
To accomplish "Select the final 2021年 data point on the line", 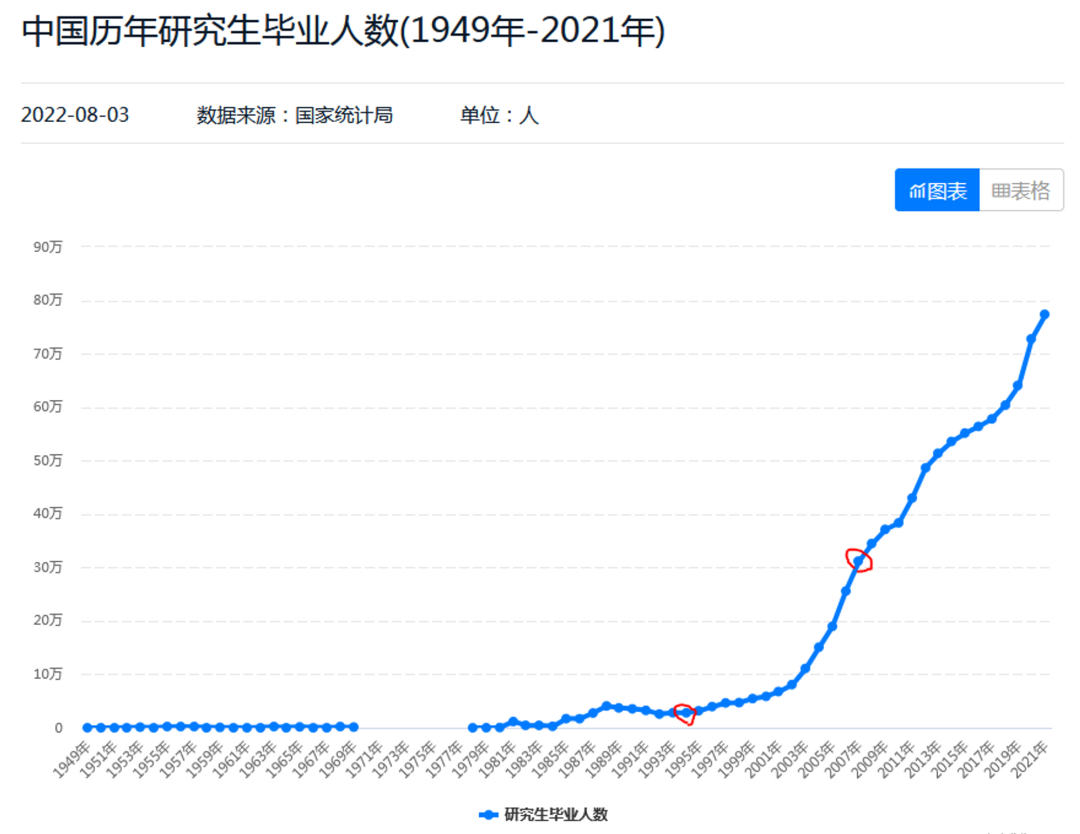I will point(1043,314).
